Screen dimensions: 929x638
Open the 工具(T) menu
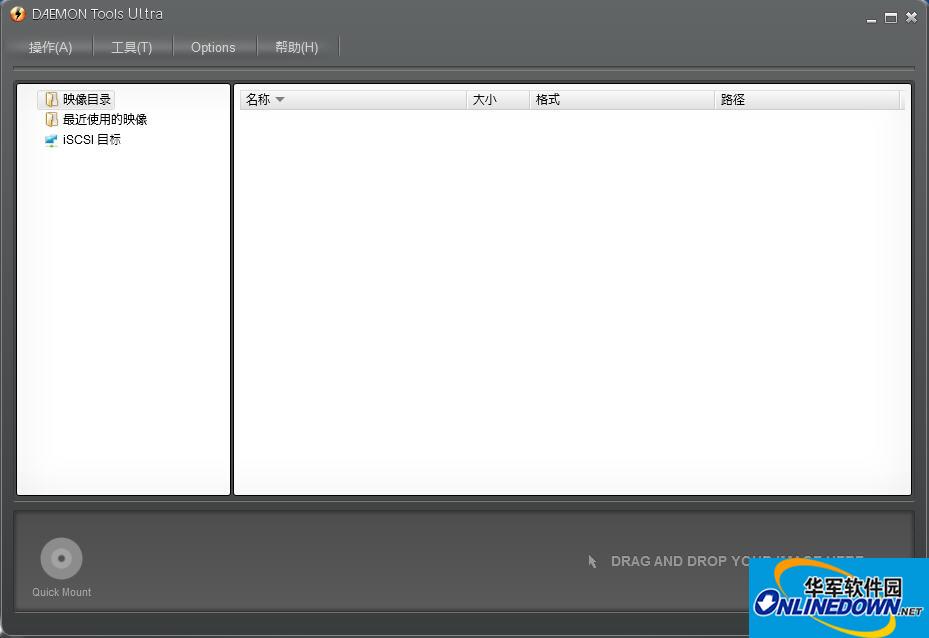coord(132,47)
